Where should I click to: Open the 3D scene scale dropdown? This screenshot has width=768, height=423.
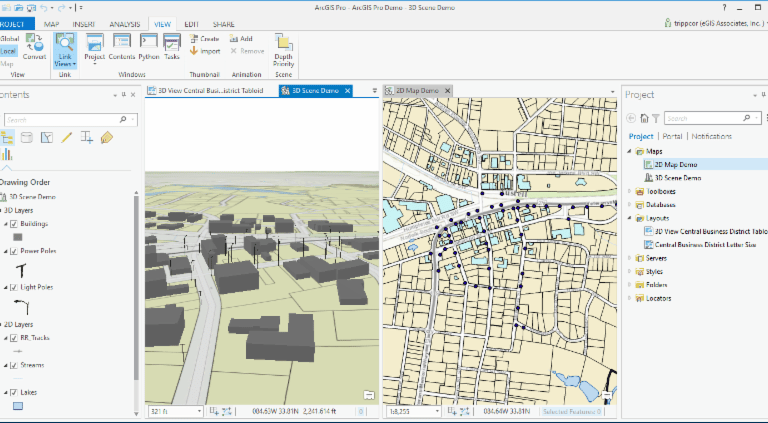(200, 411)
